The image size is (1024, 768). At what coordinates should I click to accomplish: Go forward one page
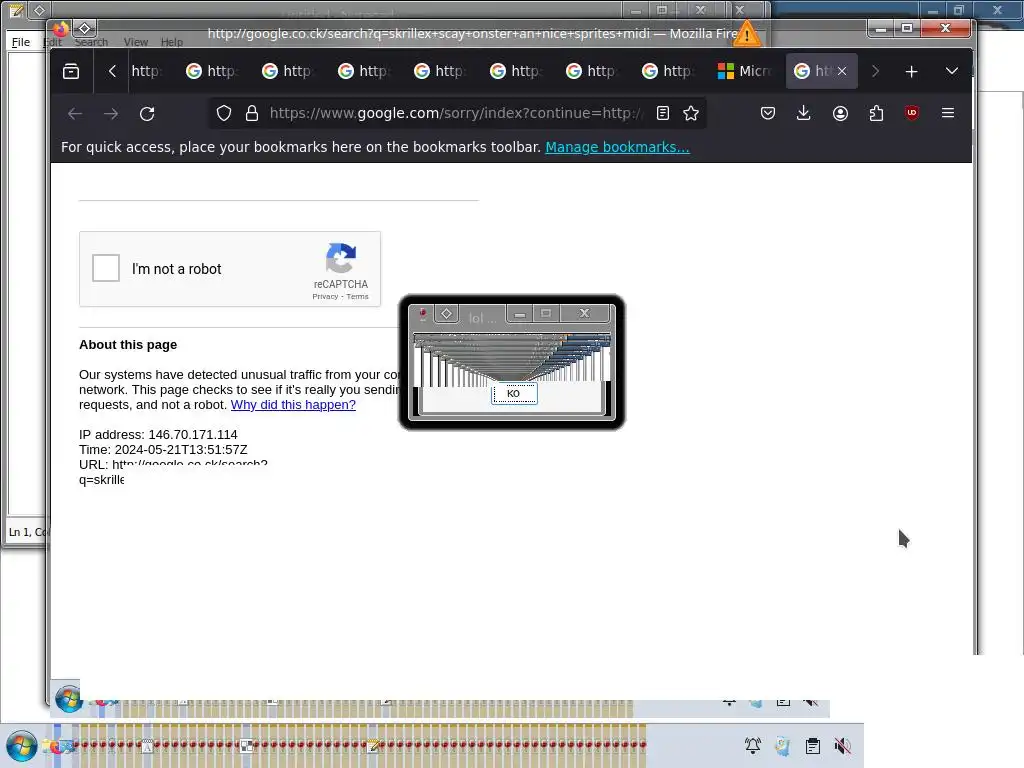111,114
